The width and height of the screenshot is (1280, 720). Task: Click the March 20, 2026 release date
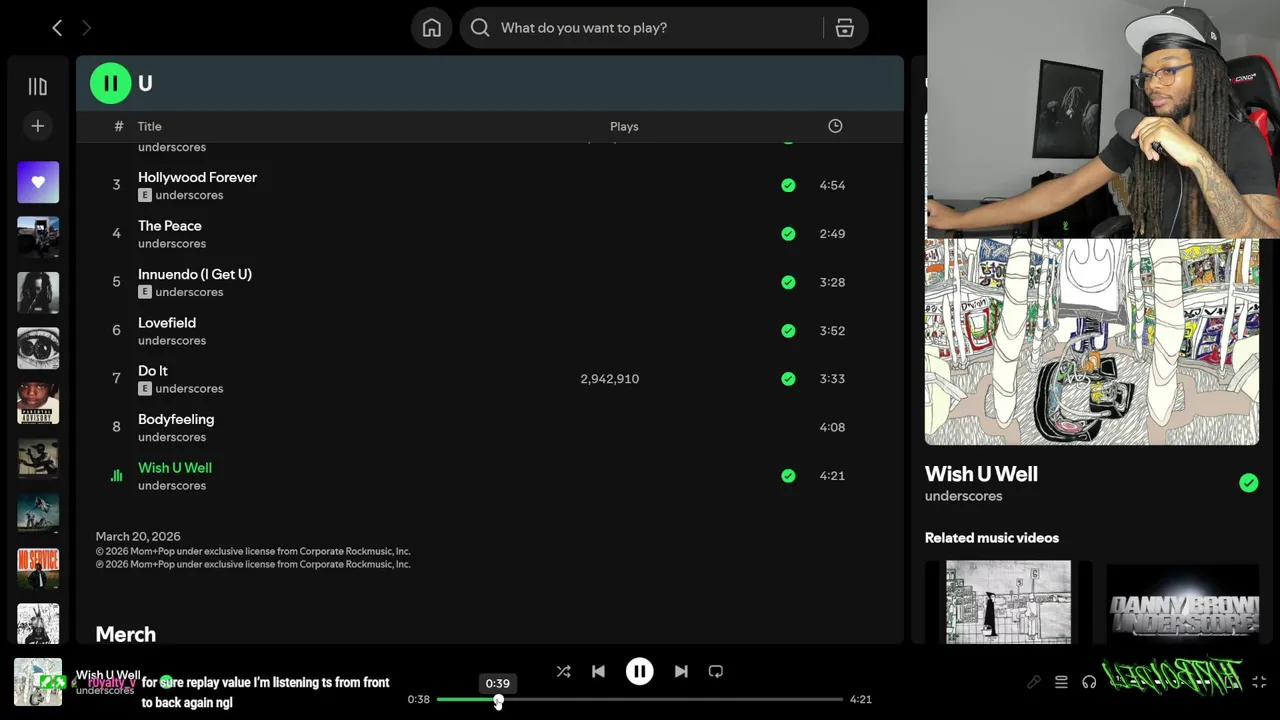point(138,537)
